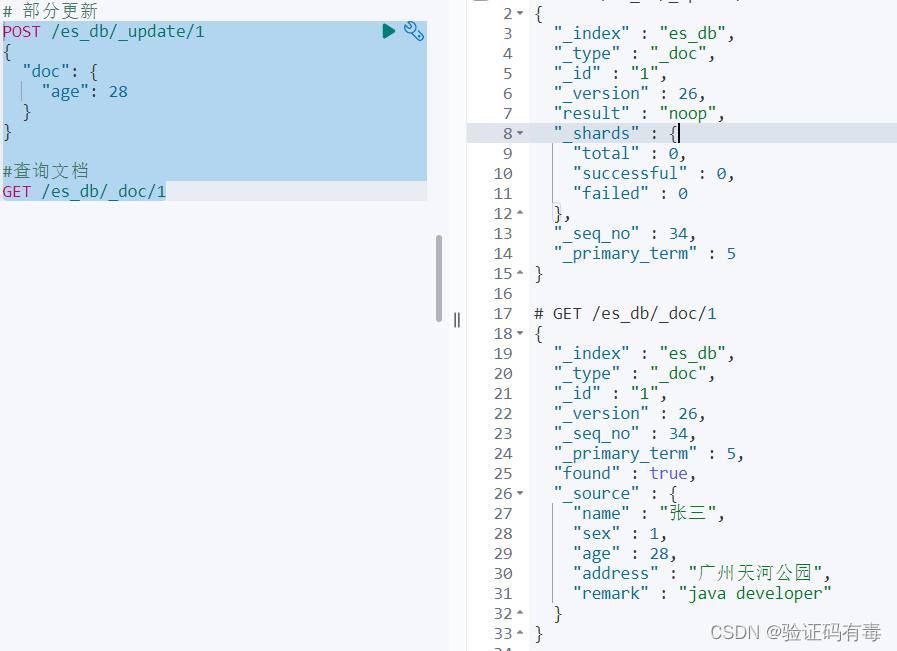
Task: Click the # GET /es_db/_doc/1 output comment
Action: click(625, 313)
